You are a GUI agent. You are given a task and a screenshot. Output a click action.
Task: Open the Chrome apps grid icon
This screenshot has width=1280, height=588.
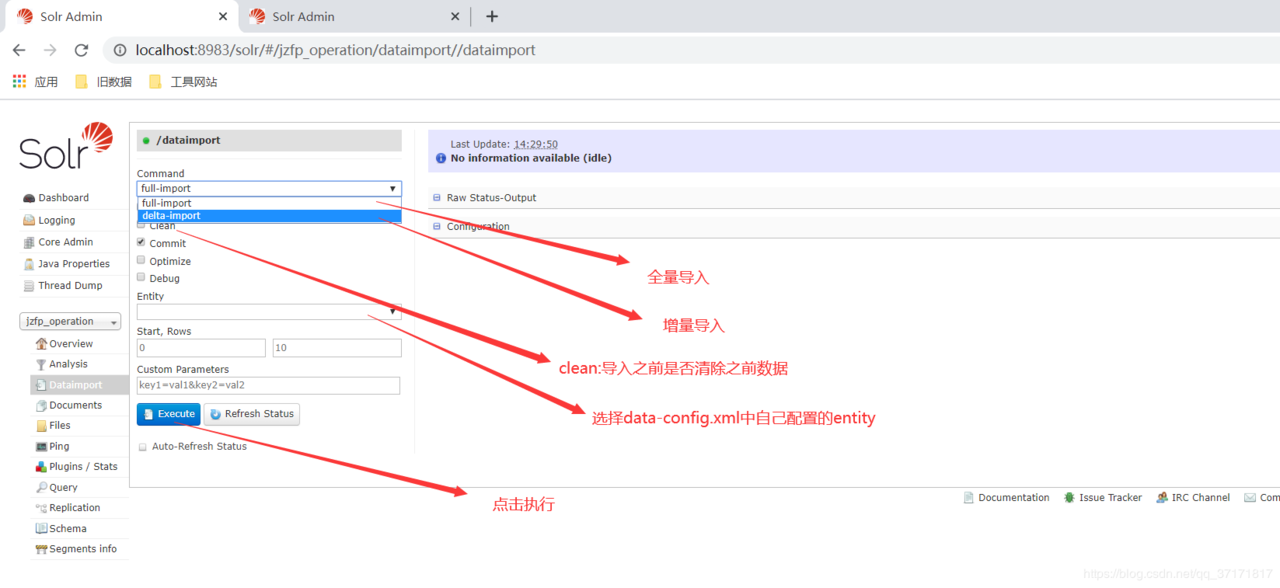click(x=19, y=81)
